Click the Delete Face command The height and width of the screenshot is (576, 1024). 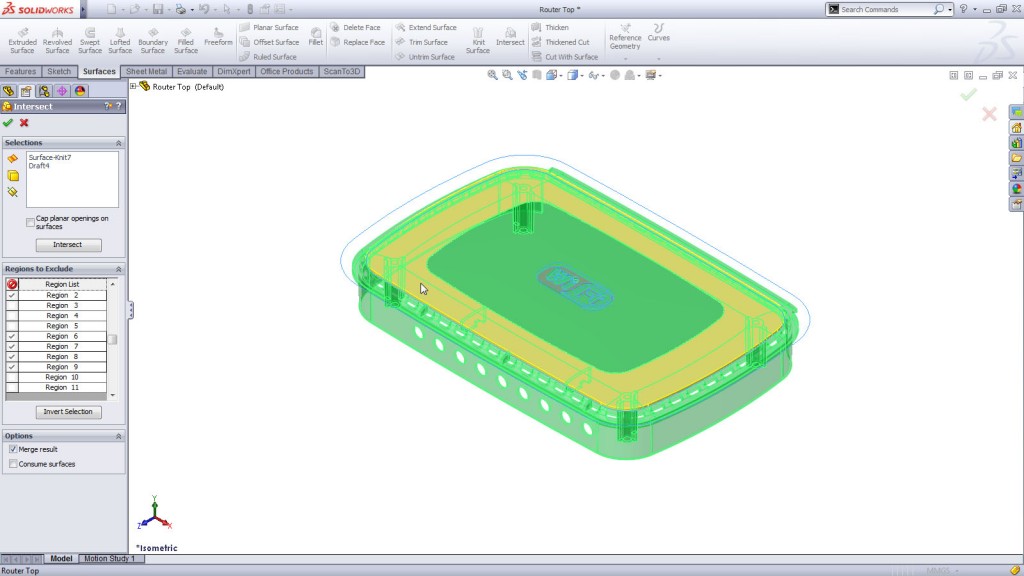[355, 27]
